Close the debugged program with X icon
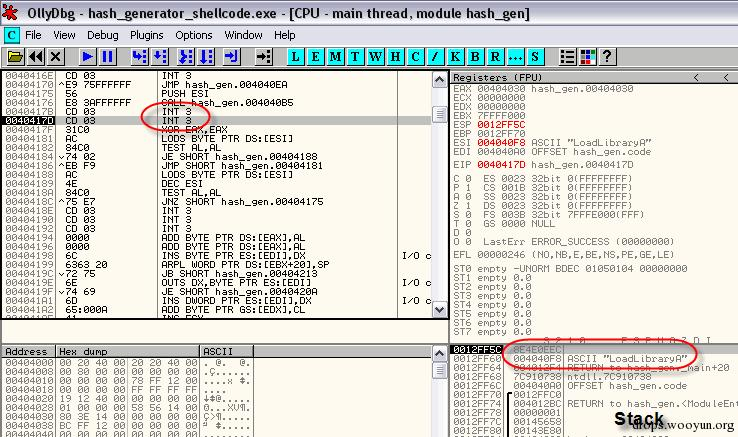The height and width of the screenshot is (437, 738). point(56,57)
